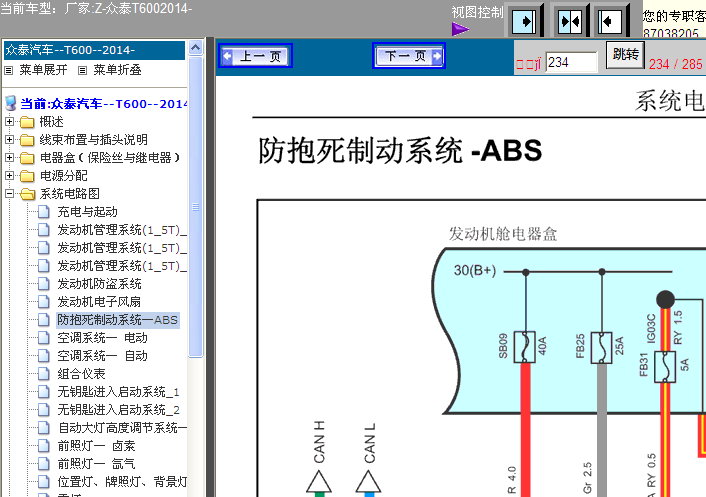The width and height of the screenshot is (706, 497).
Task: Click document icon beside 前照灯— 卤素
Action: click(44, 446)
